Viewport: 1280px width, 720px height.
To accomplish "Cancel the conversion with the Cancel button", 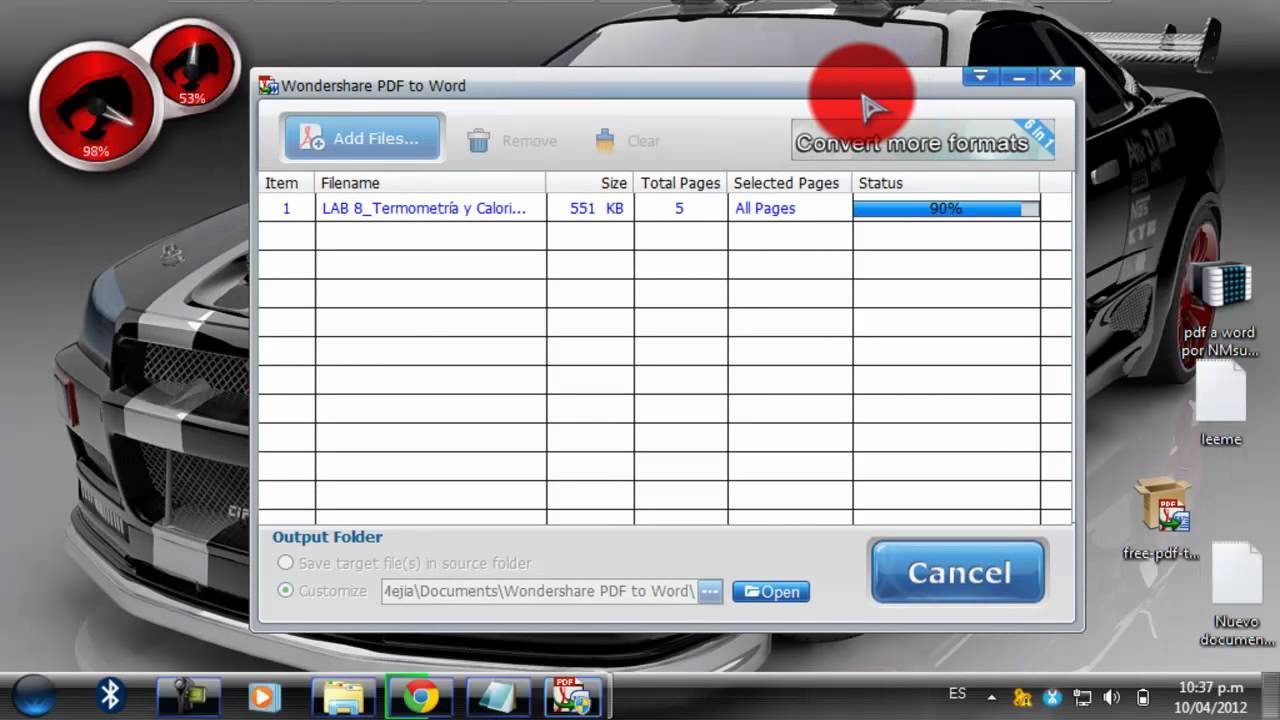I will [958, 572].
